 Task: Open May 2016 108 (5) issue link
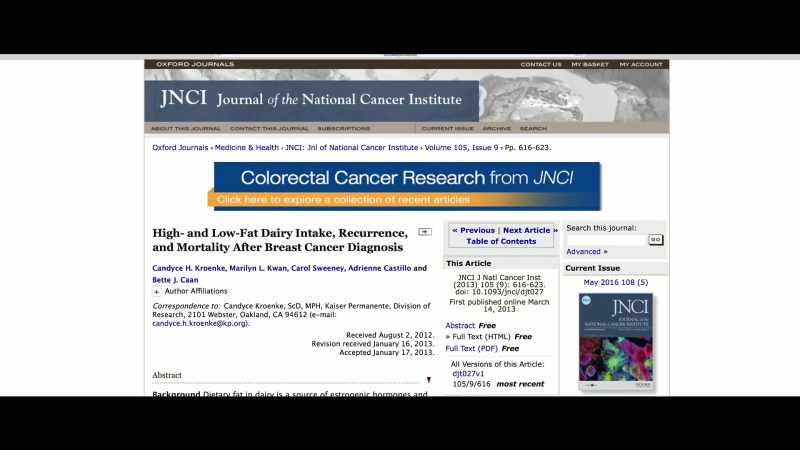(615, 282)
